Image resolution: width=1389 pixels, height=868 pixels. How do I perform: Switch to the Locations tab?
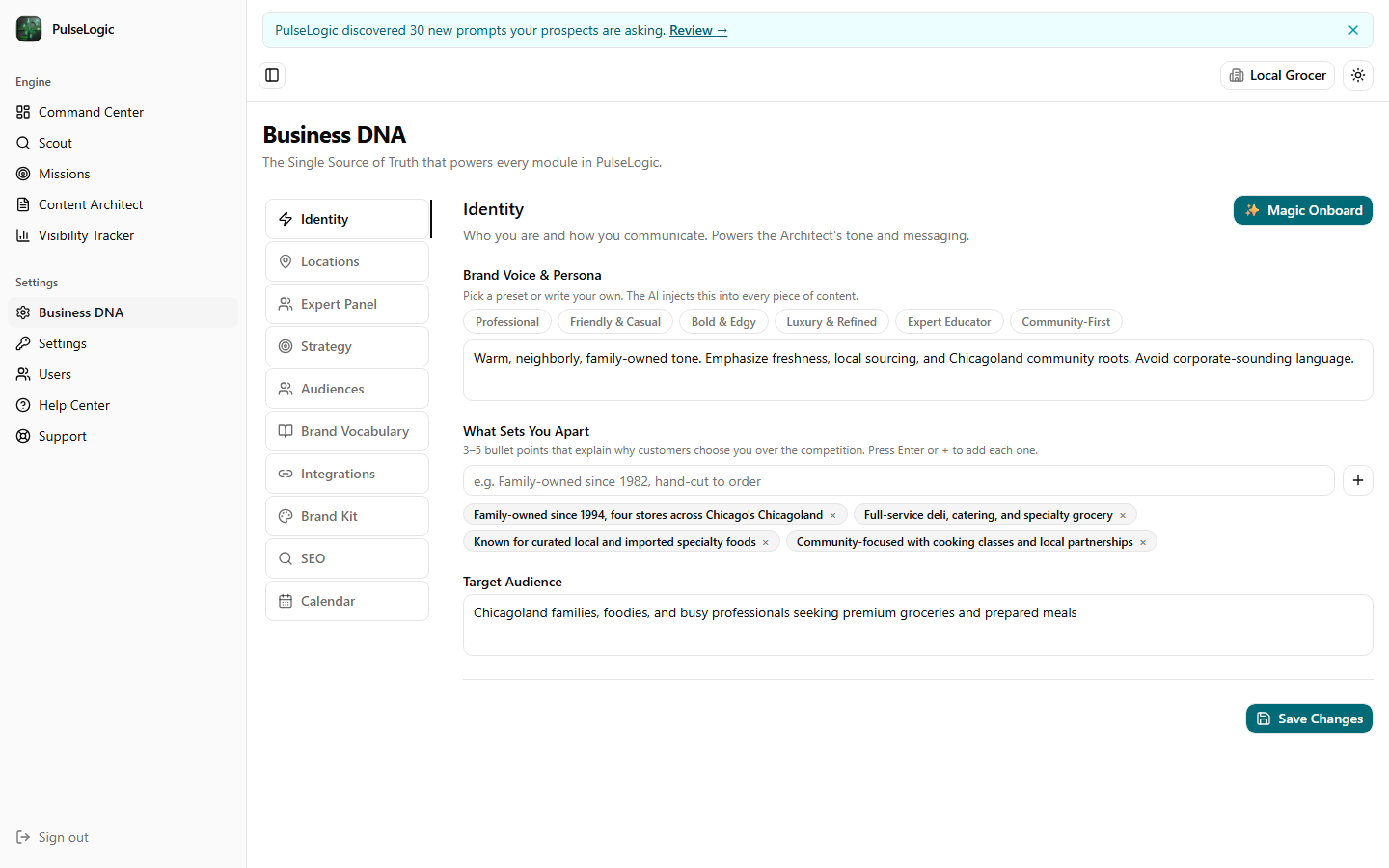347,261
